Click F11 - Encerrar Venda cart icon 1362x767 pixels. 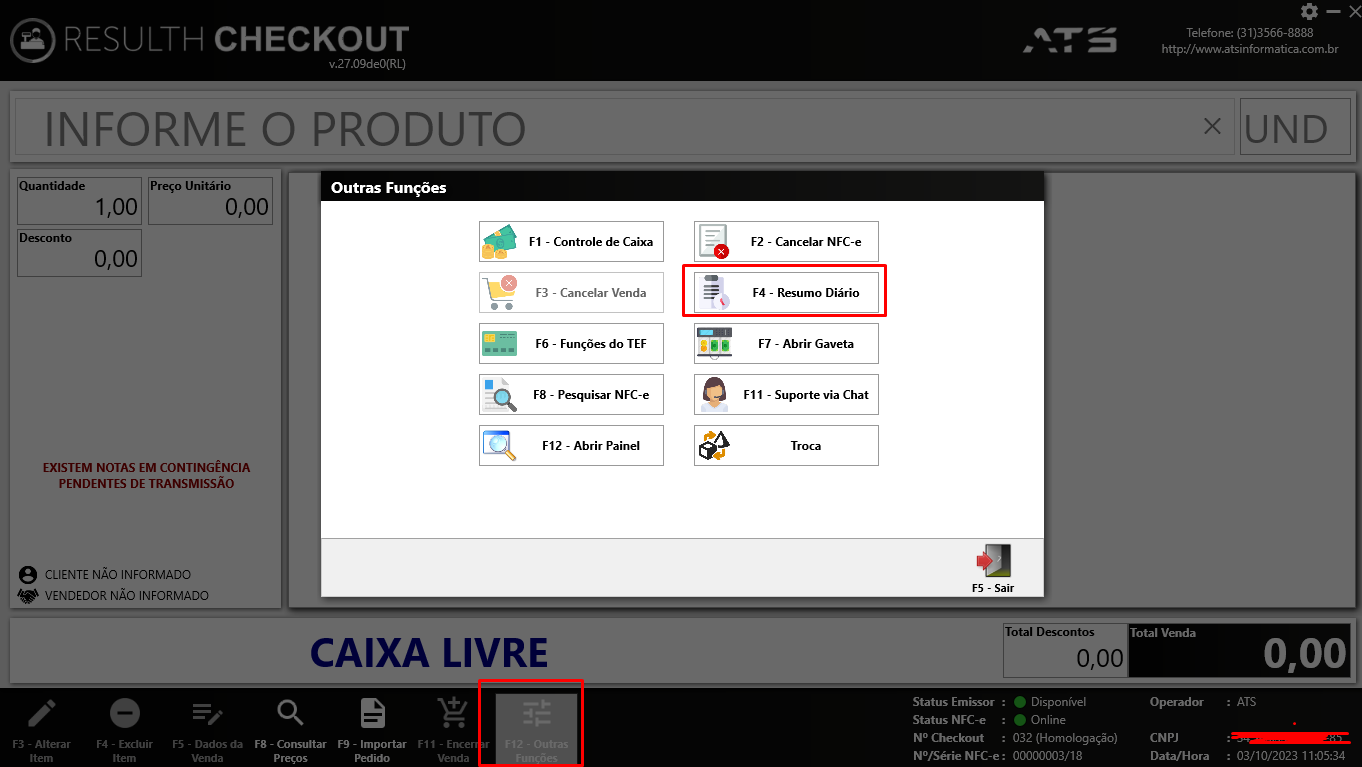tap(454, 714)
